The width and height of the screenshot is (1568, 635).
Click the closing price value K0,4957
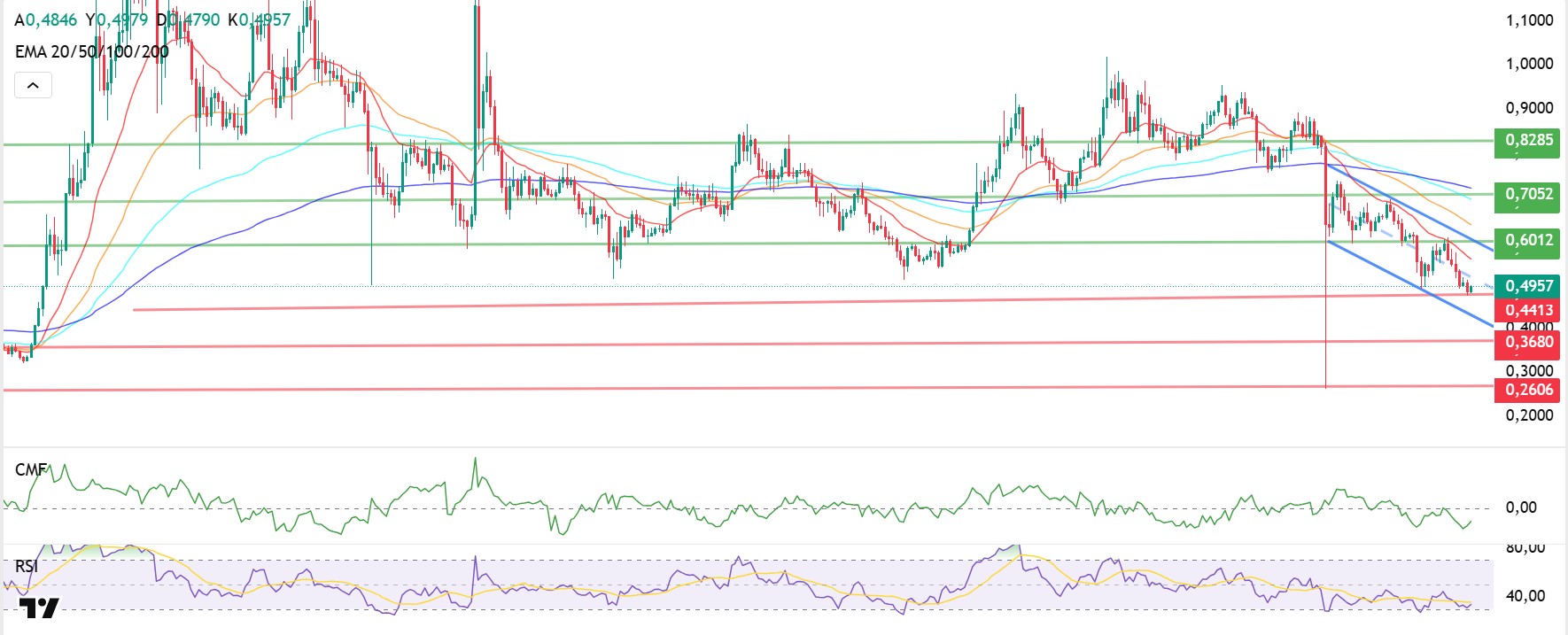tap(259, 19)
